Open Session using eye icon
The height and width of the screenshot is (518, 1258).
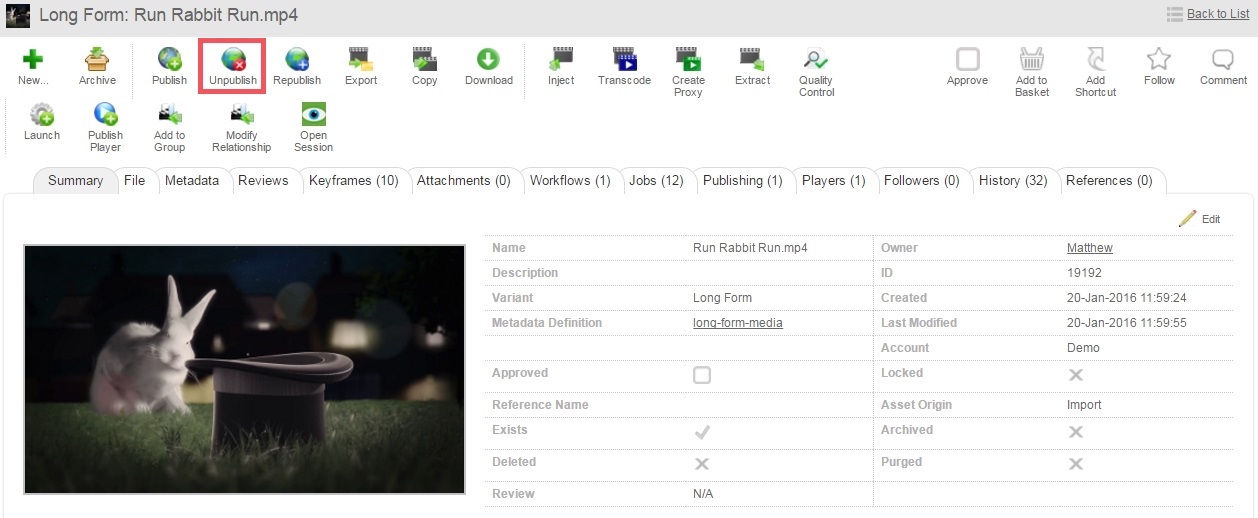click(313, 116)
